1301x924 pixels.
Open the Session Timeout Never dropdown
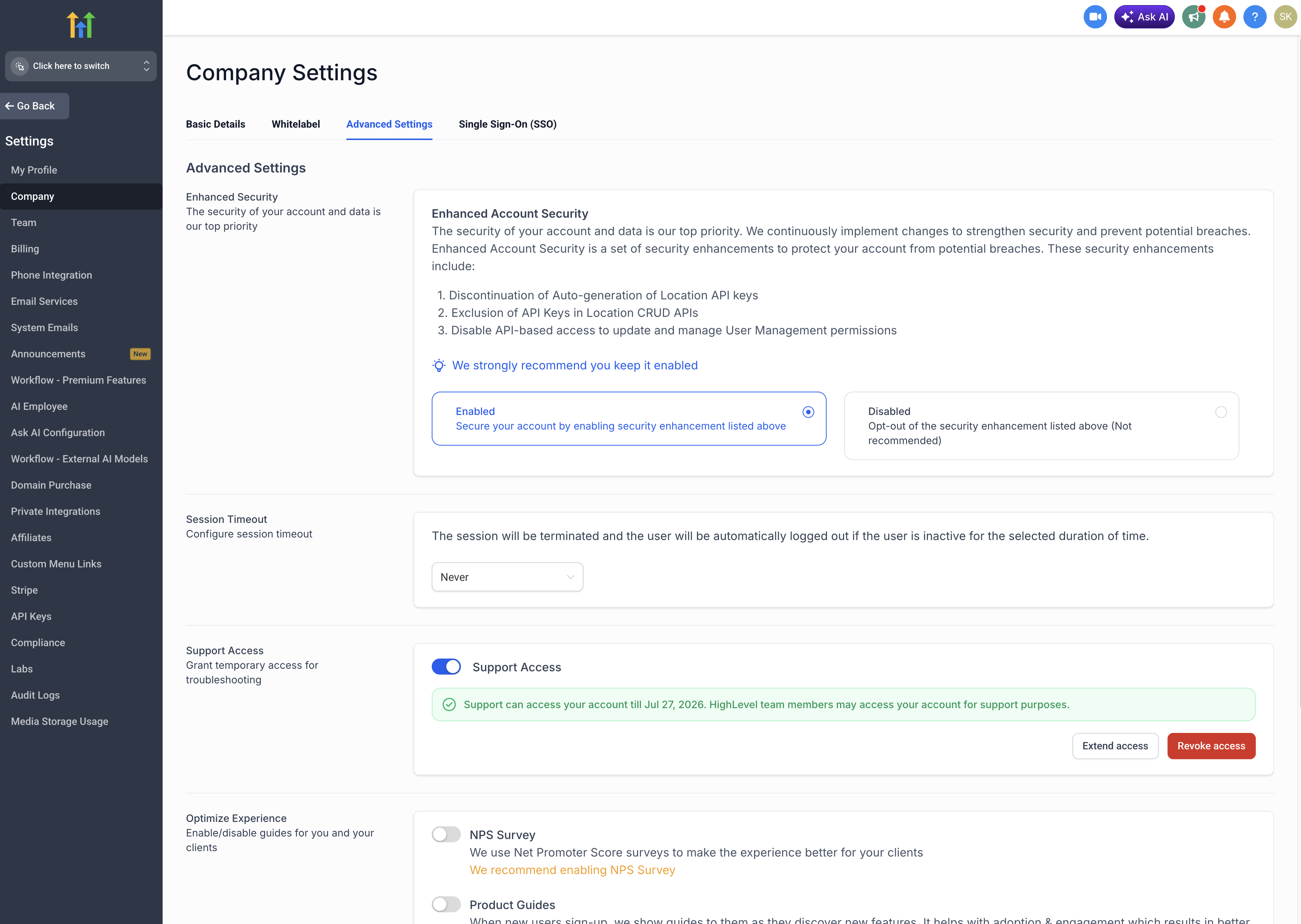(507, 577)
